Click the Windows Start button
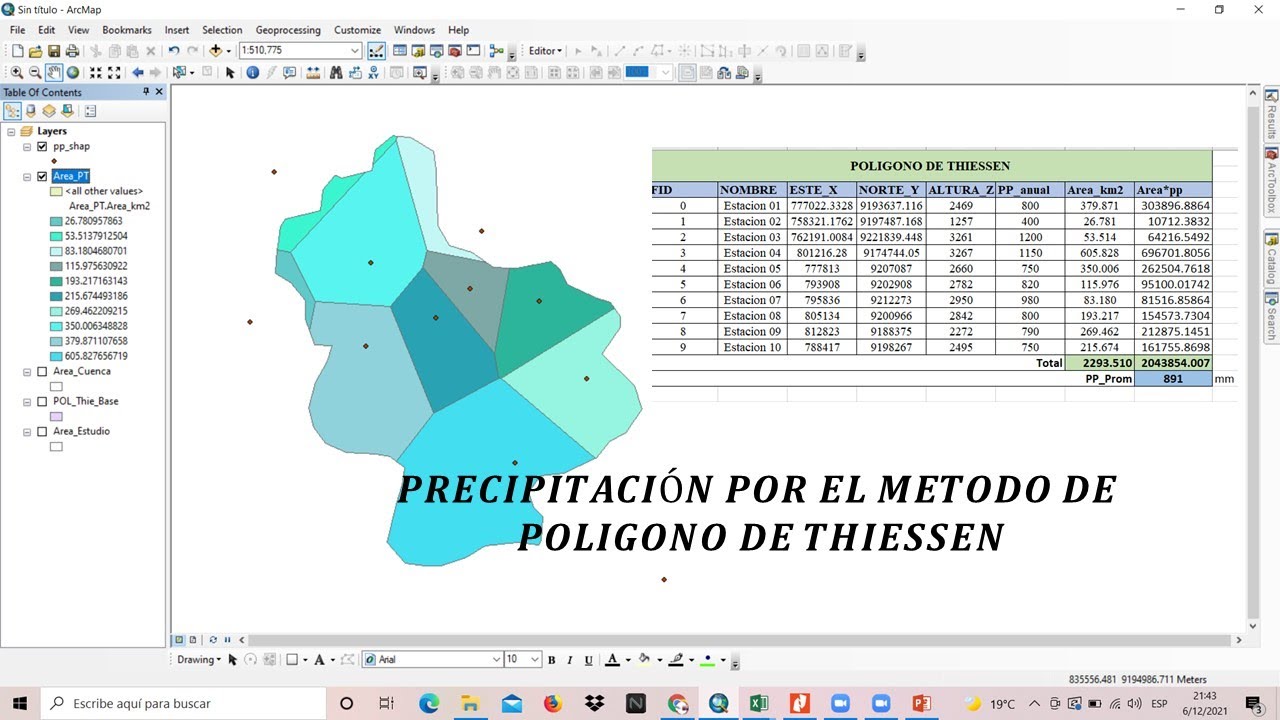The height and width of the screenshot is (720, 1280). pyautogui.click(x=20, y=704)
